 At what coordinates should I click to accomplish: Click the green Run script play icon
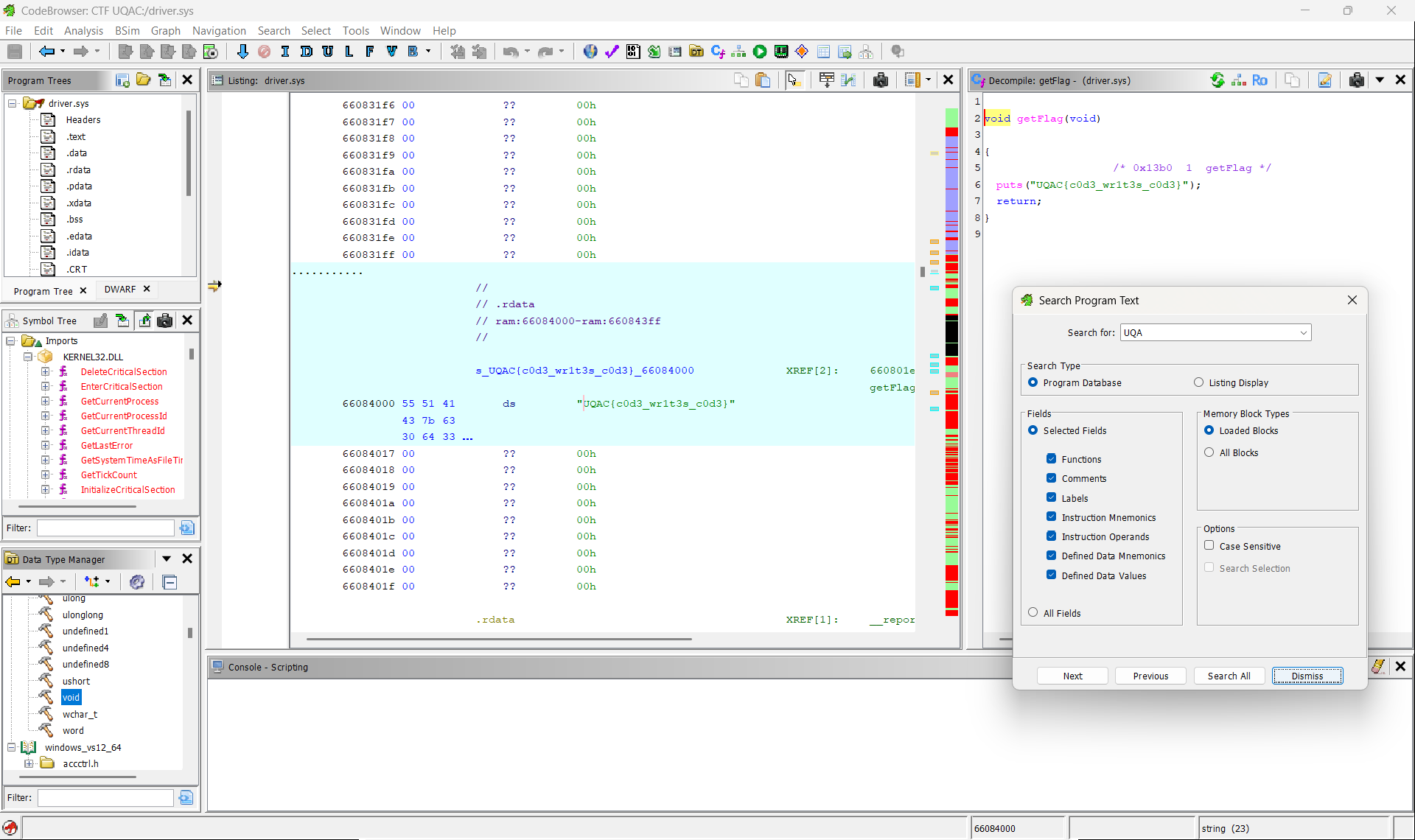tap(760, 52)
